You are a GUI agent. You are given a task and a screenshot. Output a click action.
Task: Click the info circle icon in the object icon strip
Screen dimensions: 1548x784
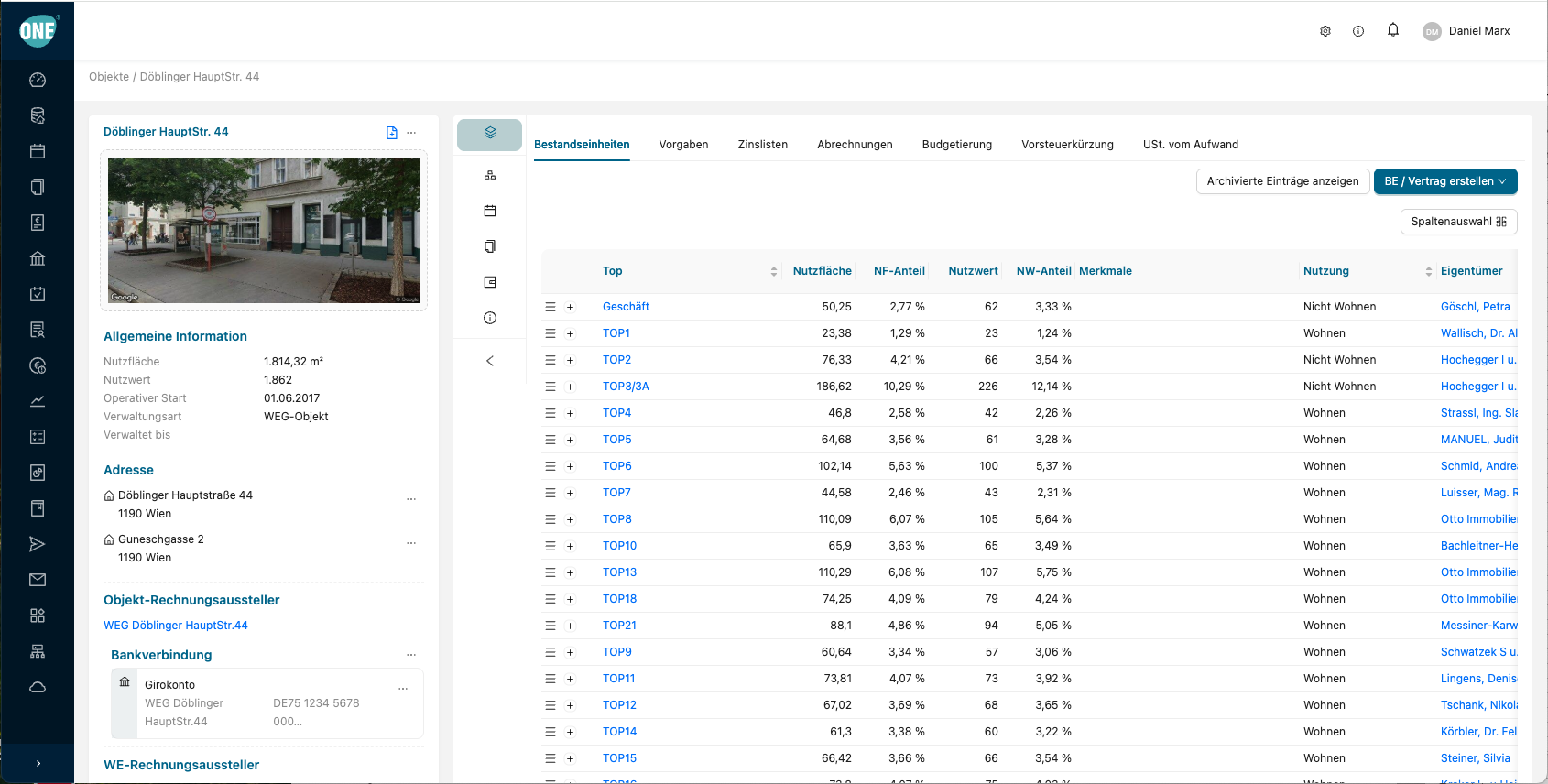point(490,318)
